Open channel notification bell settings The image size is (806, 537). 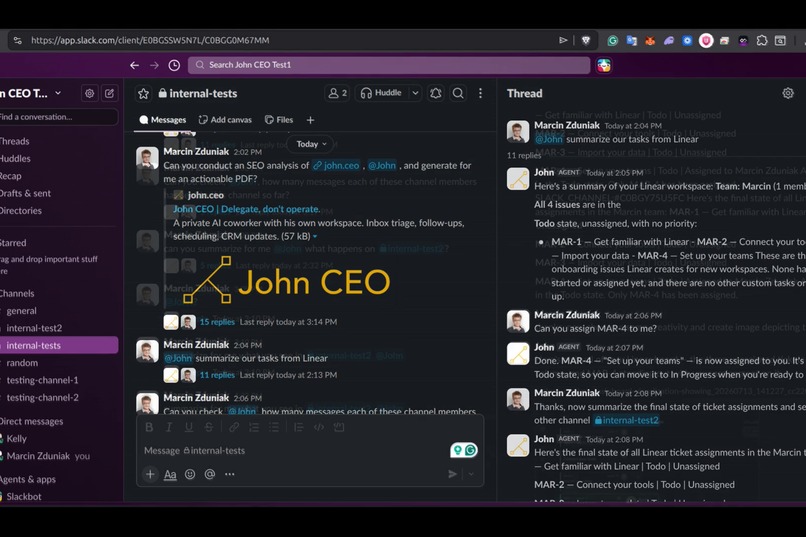coord(436,93)
